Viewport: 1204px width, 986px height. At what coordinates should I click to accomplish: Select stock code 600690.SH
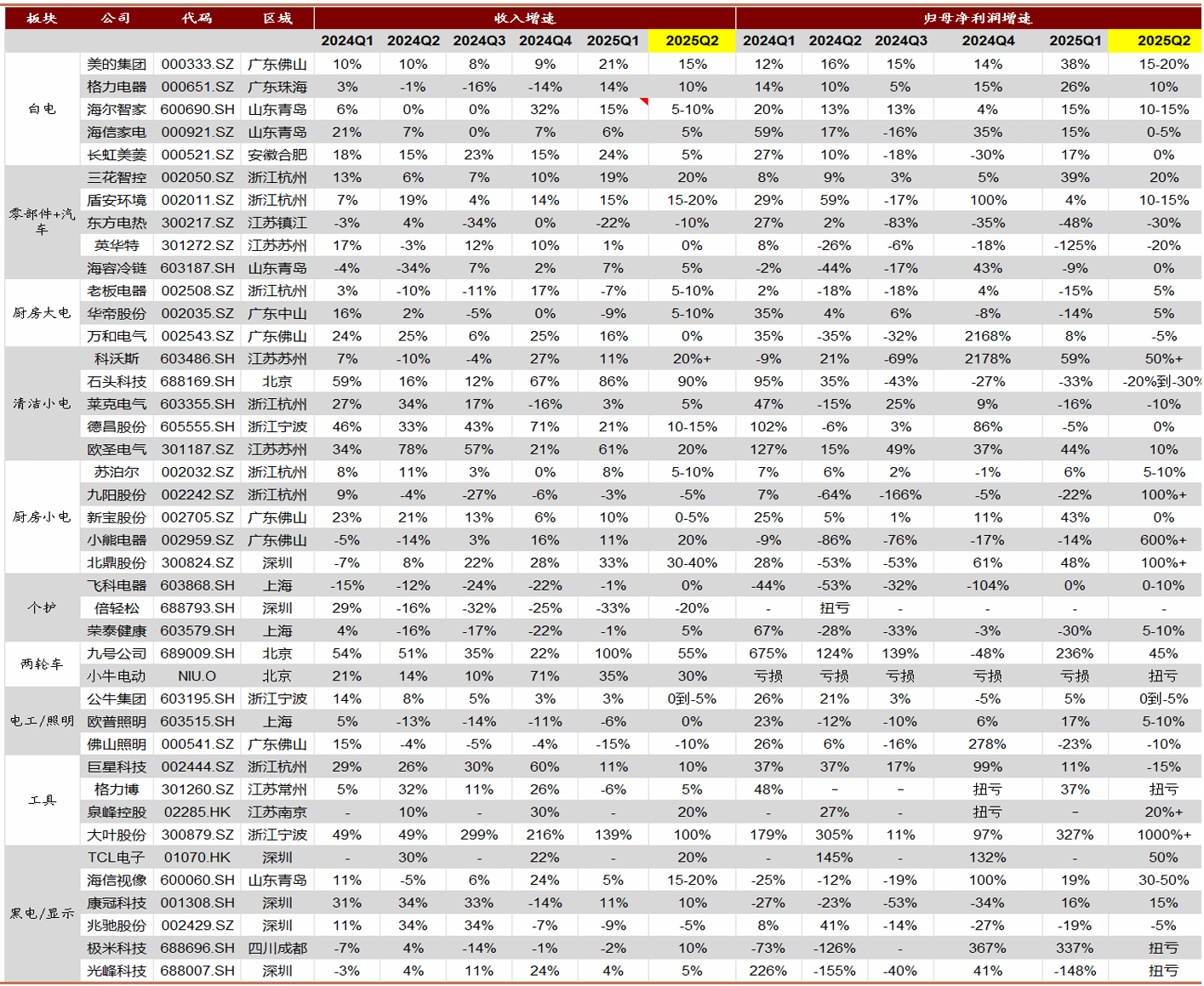click(197, 109)
